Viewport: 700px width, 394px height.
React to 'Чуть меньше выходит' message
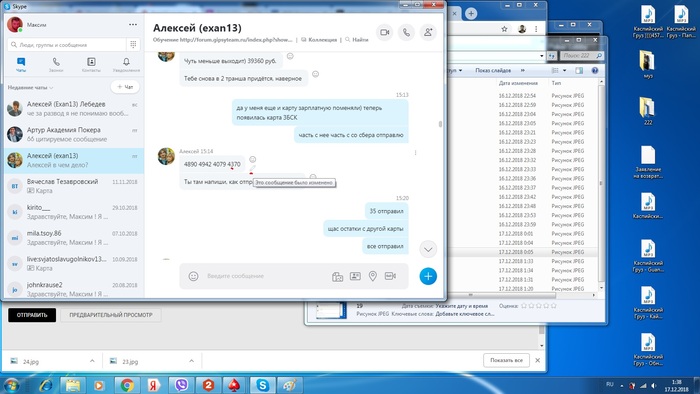point(290,56)
